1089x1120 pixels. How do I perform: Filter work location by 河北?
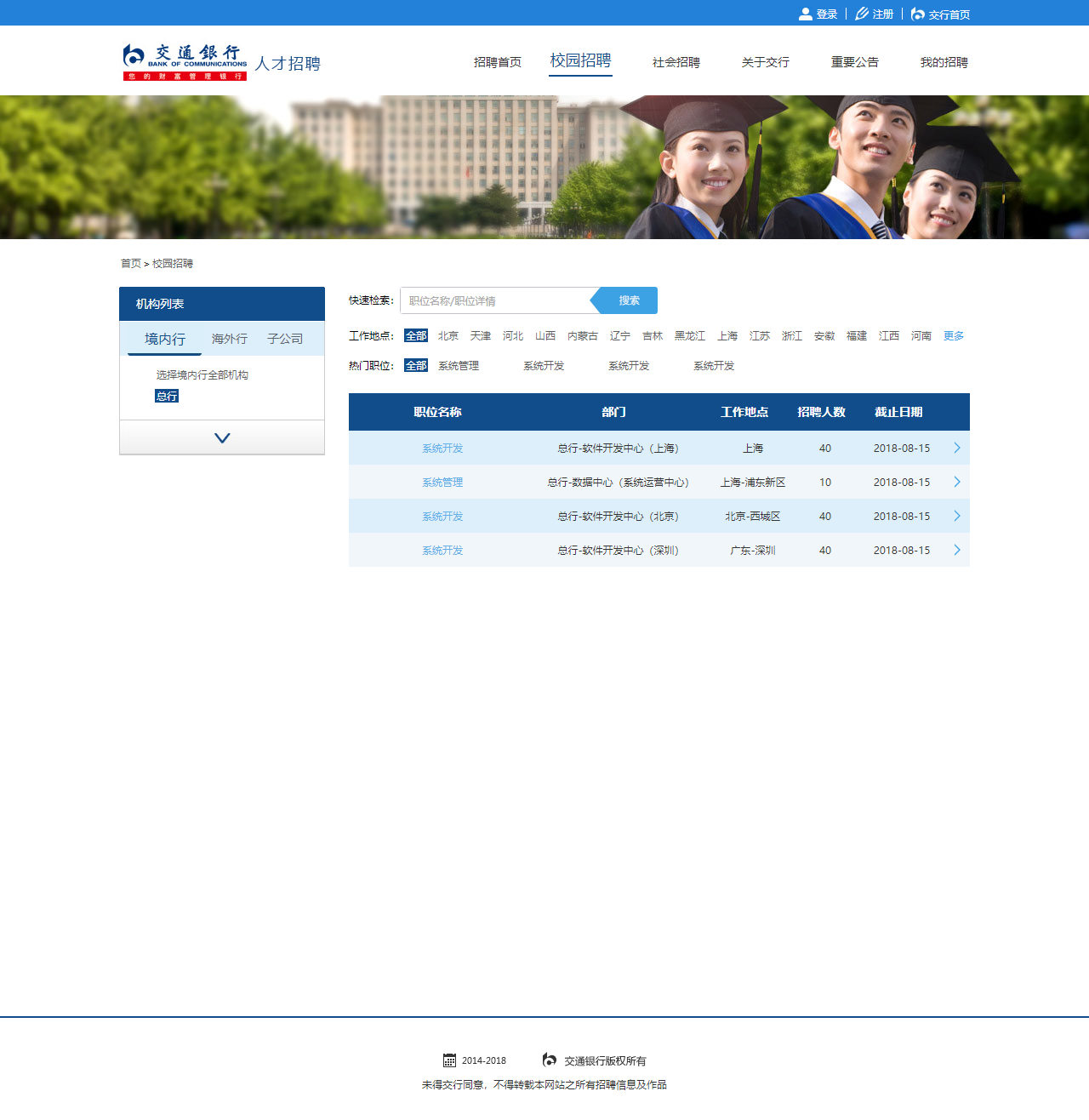[513, 336]
